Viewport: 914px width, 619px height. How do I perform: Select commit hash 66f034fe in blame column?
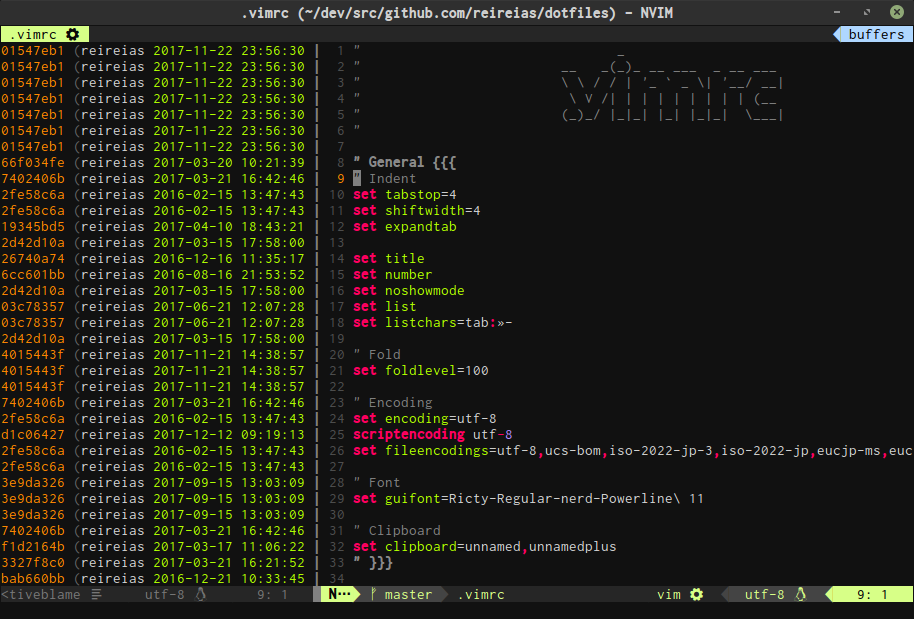pyautogui.click(x=35, y=162)
